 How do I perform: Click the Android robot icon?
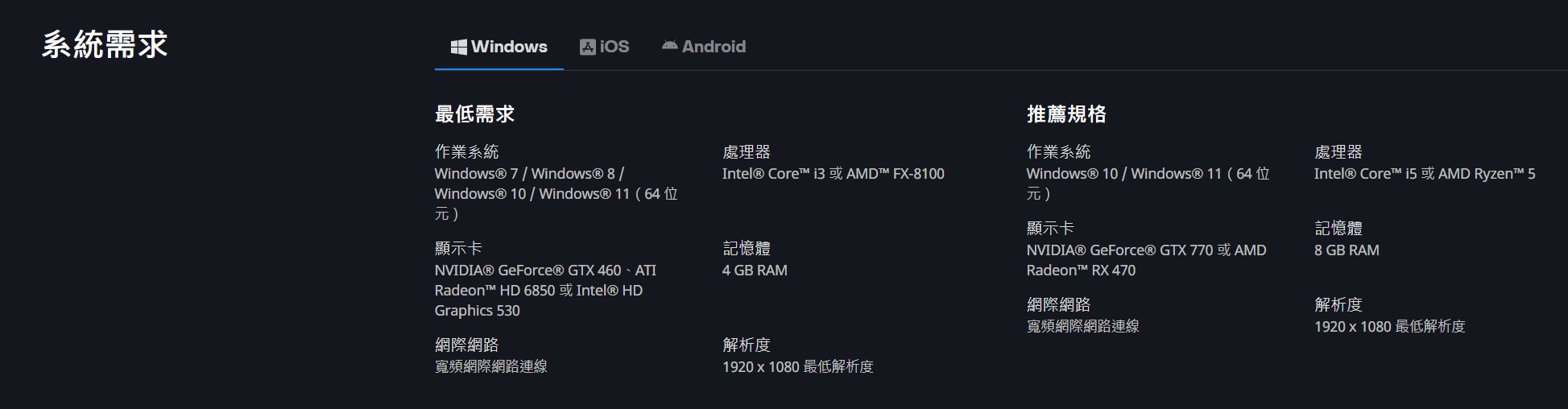click(669, 46)
